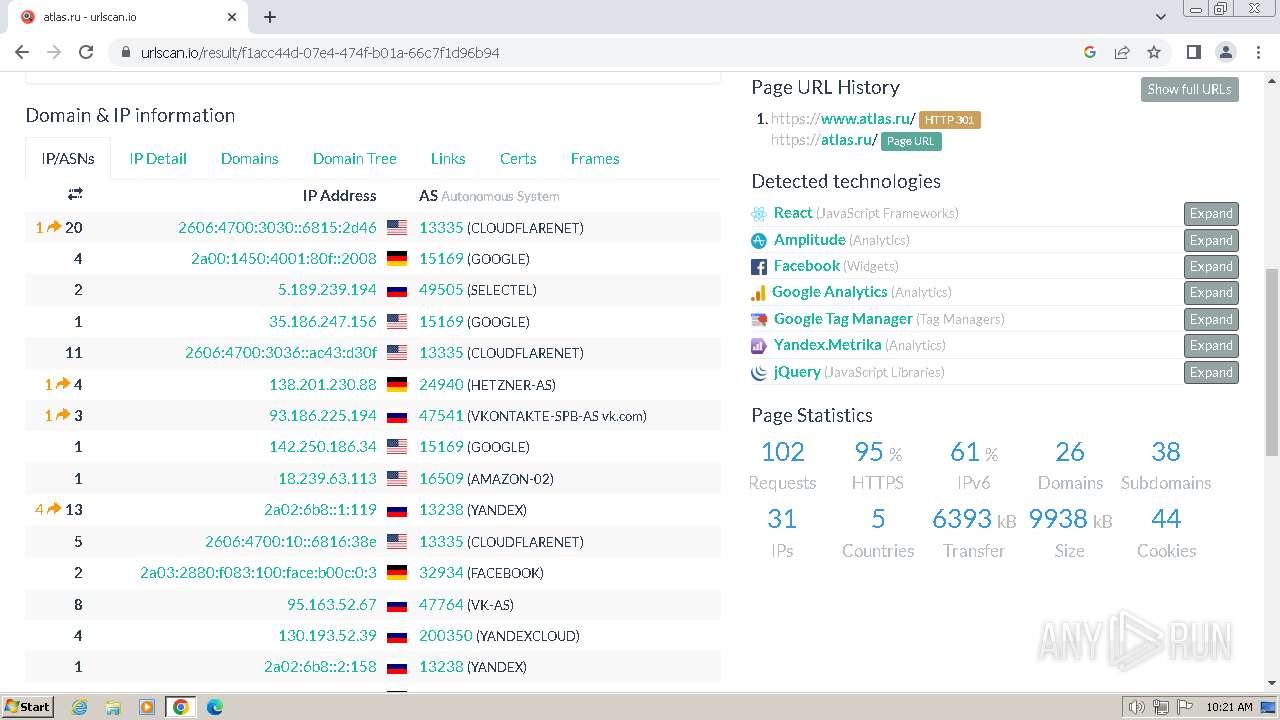Open AS number 49505 SELECTEL
This screenshot has height=720, width=1280.
point(441,290)
